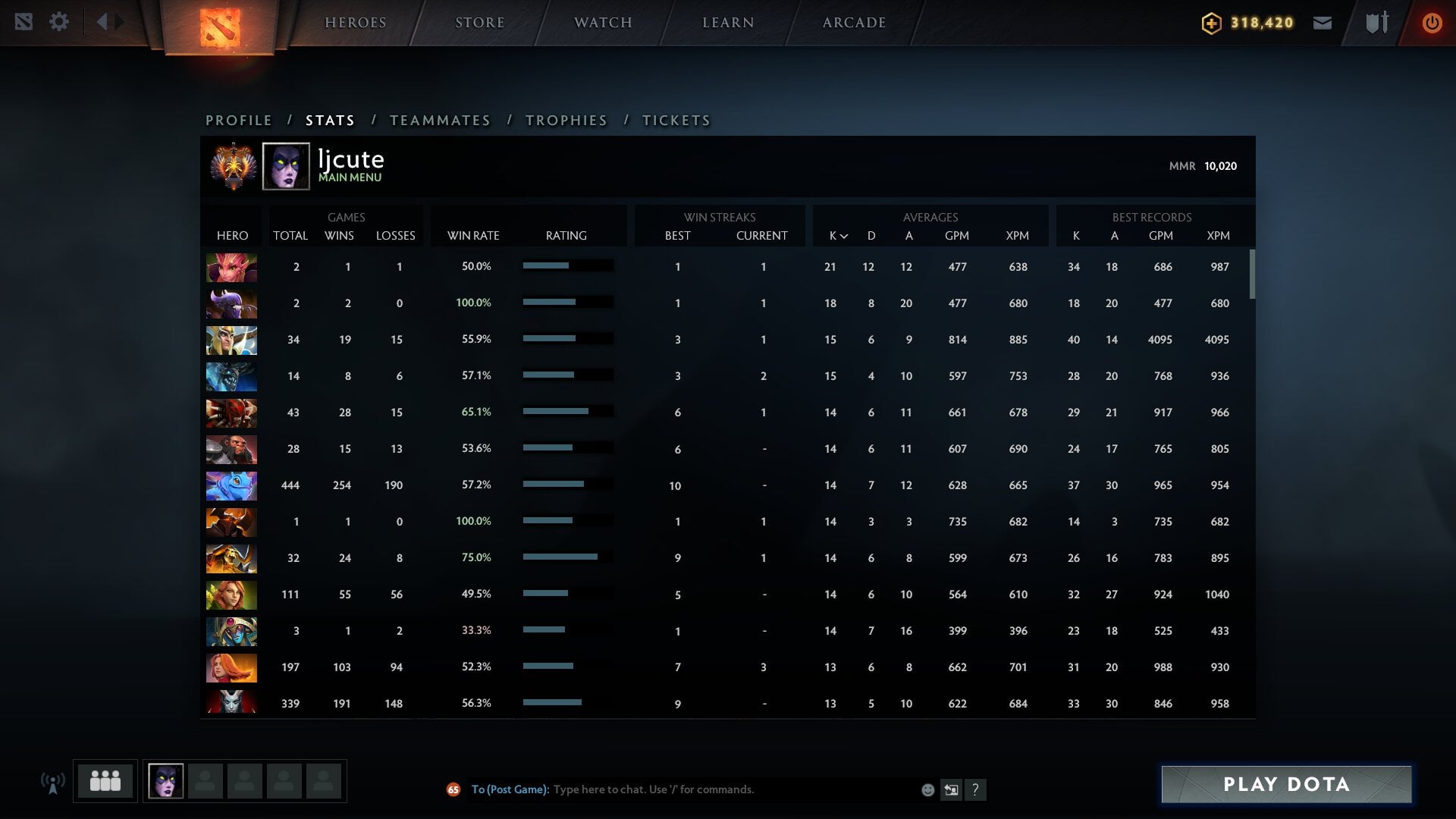Image resolution: width=1456 pixels, height=819 pixels.
Task: Select the hero icon with 14 total games
Action: click(231, 376)
